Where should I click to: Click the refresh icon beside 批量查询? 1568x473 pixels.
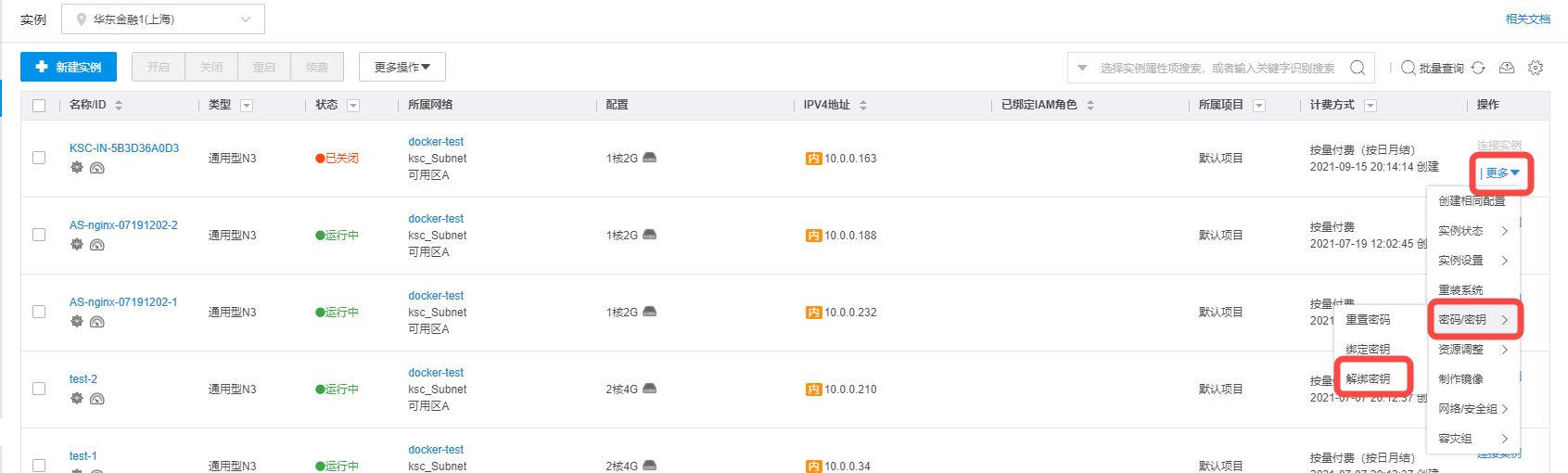[1478, 68]
